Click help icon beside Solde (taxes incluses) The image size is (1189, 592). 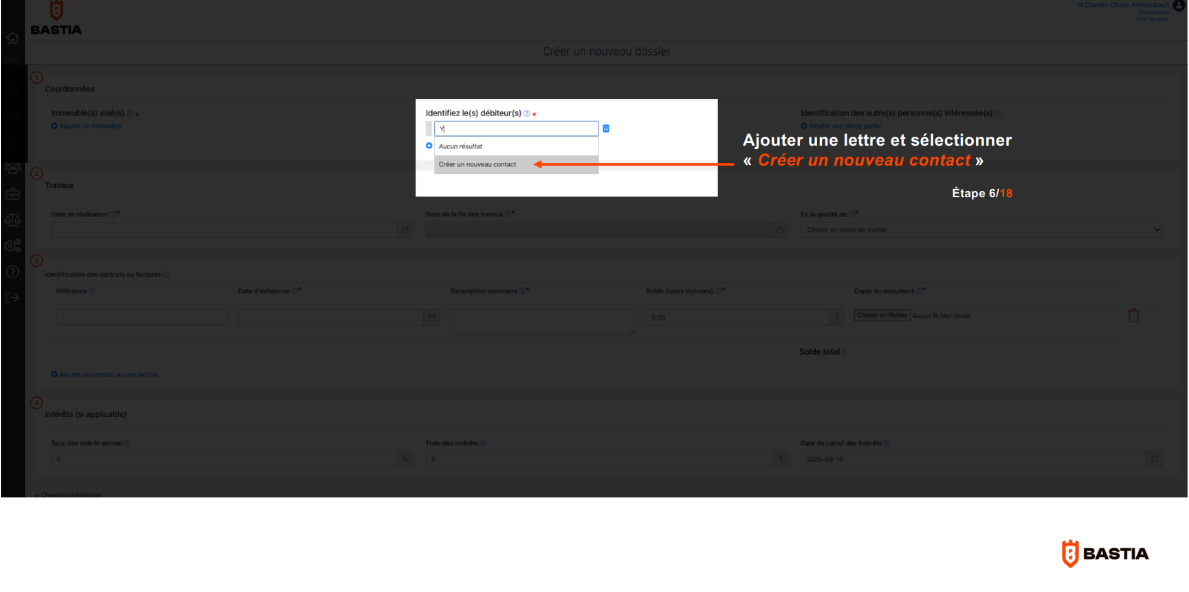pyautogui.click(x=718, y=290)
